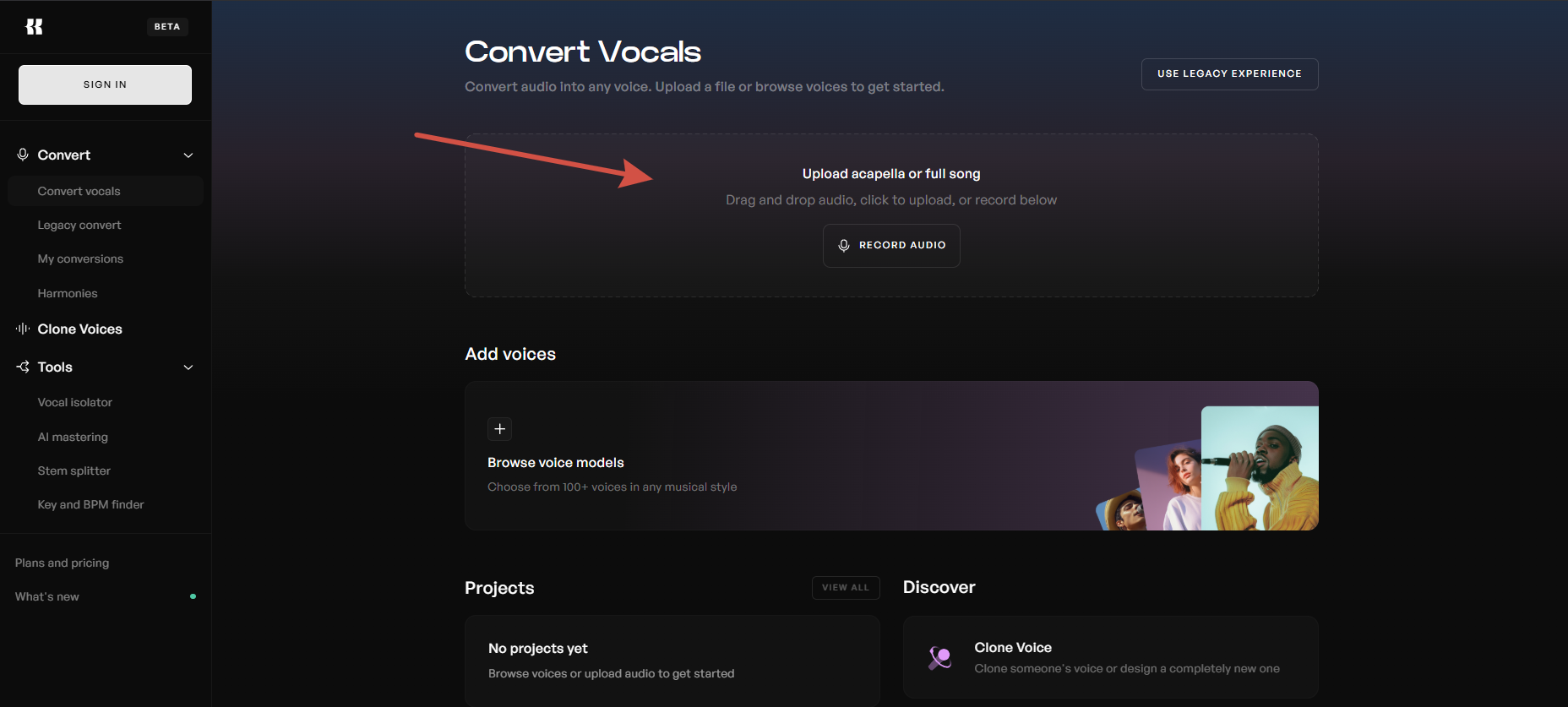The height and width of the screenshot is (707, 1568).
Task: Click the plus icon above Browse voice models
Action: coord(500,429)
